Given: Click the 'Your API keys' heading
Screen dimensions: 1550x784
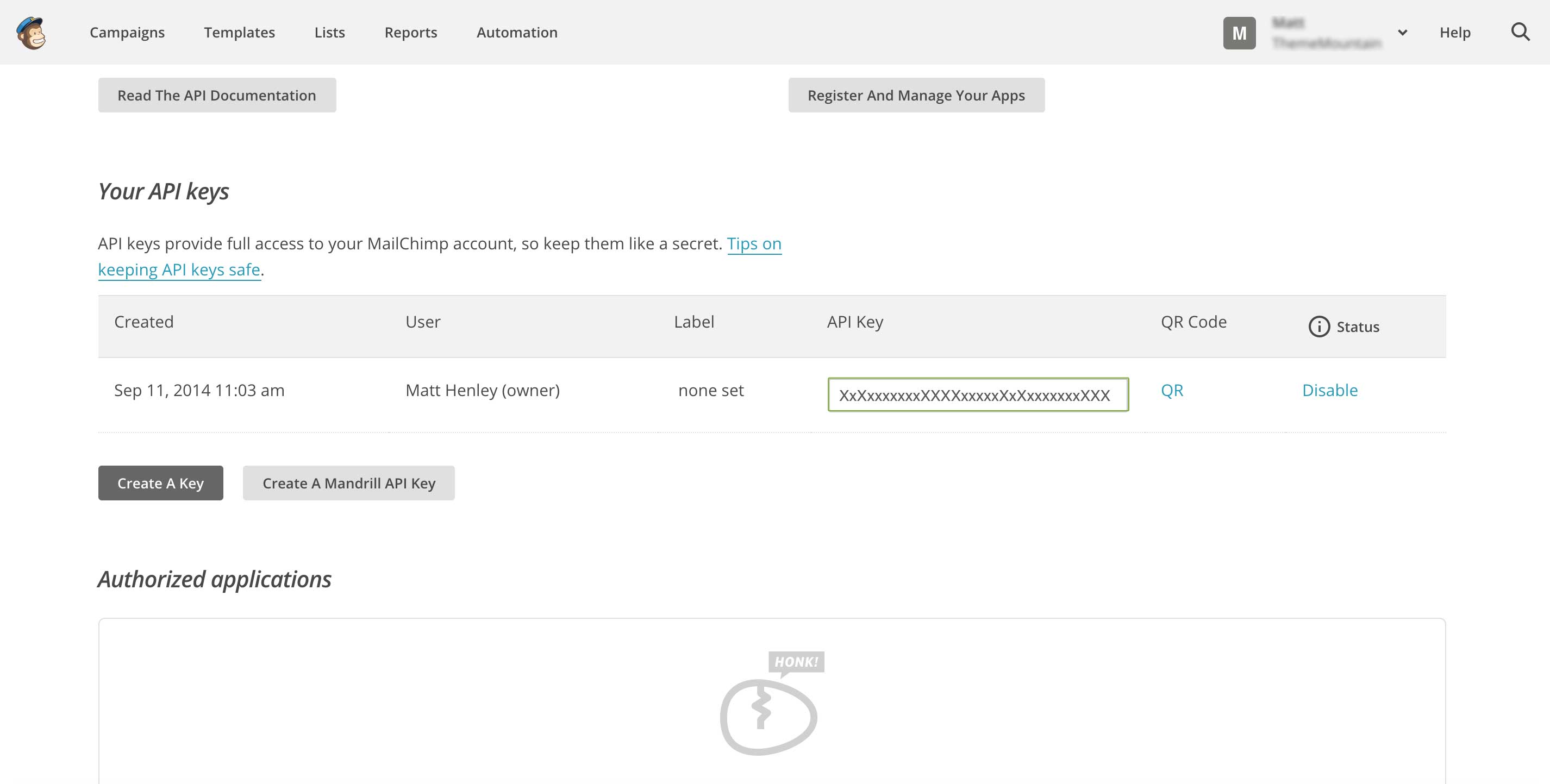Looking at the screenshot, I should pyautogui.click(x=163, y=191).
